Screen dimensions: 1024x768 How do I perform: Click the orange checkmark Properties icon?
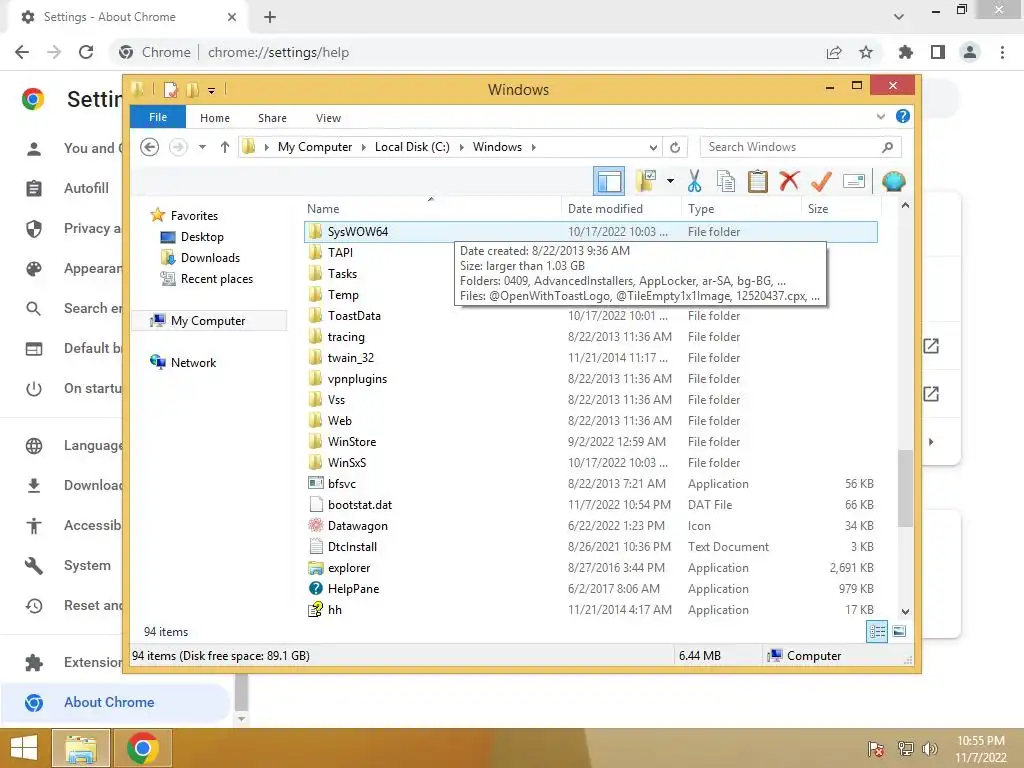pos(821,181)
